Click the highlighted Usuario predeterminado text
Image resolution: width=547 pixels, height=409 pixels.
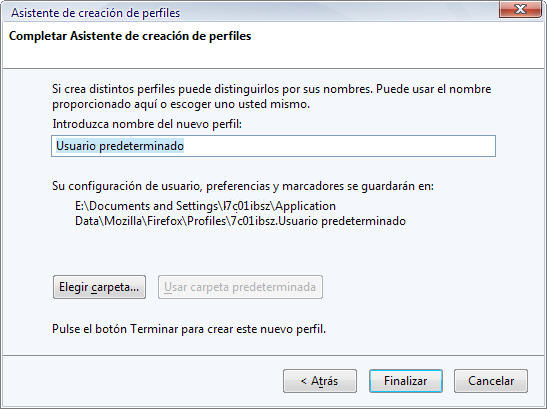(120, 146)
